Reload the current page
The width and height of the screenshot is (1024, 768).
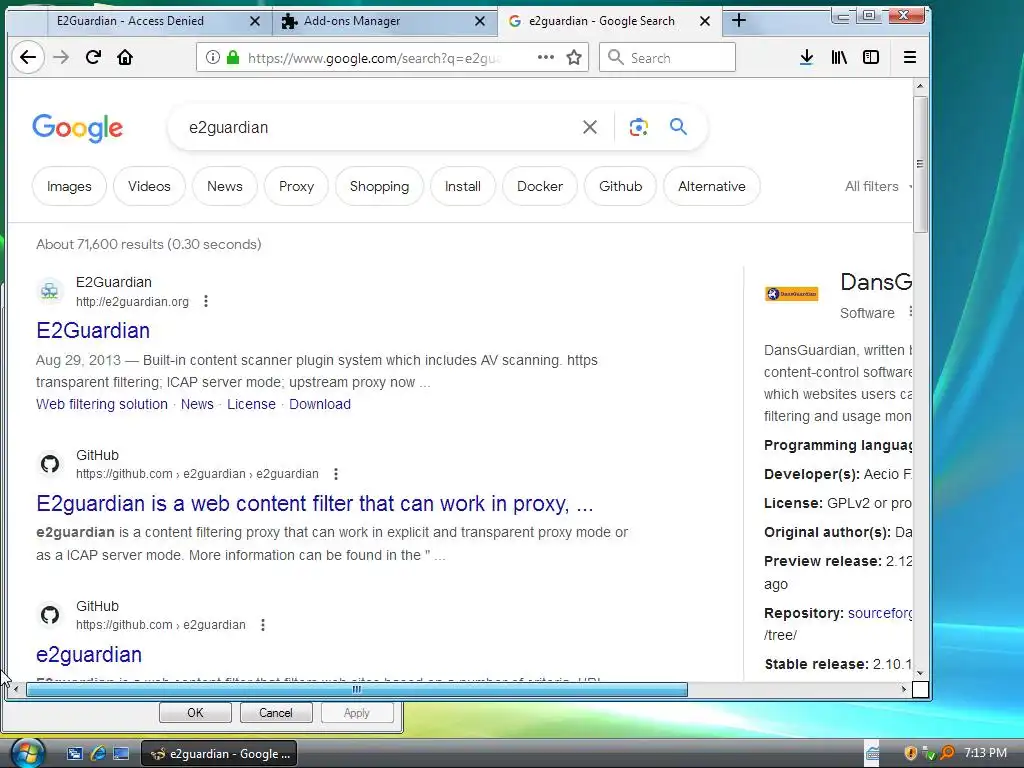coord(93,57)
